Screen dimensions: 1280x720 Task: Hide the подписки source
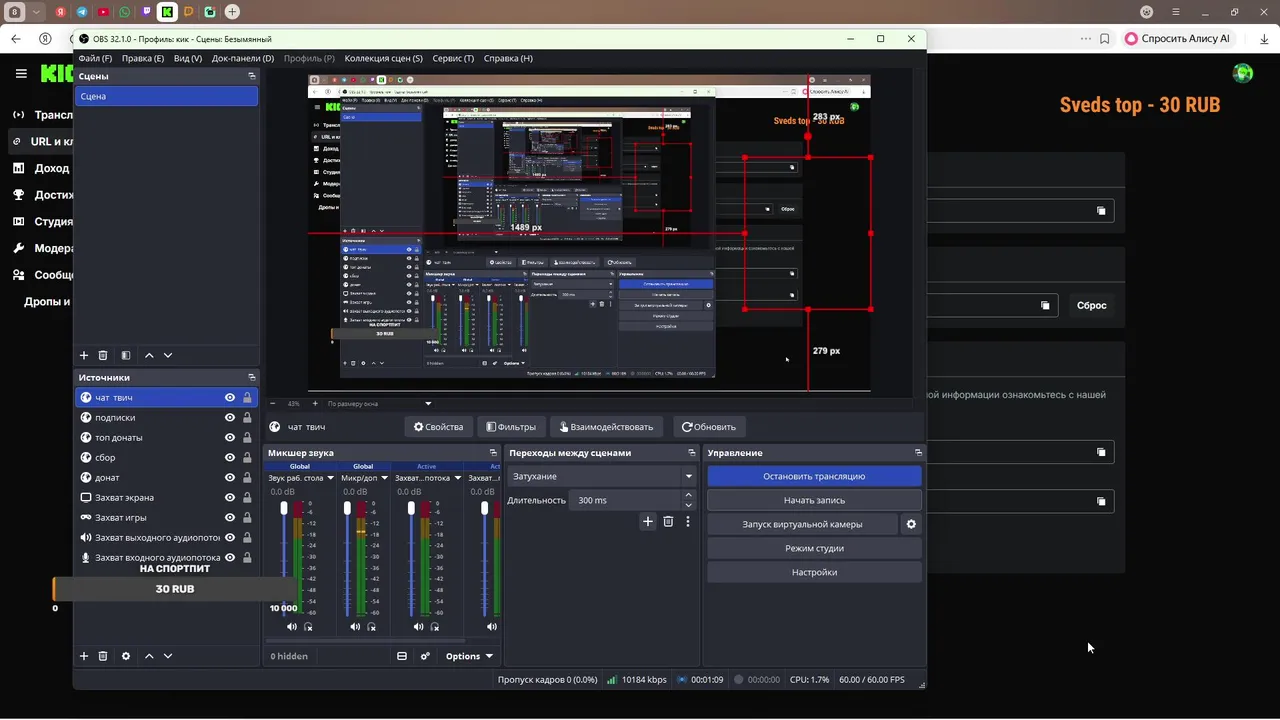tap(230, 418)
